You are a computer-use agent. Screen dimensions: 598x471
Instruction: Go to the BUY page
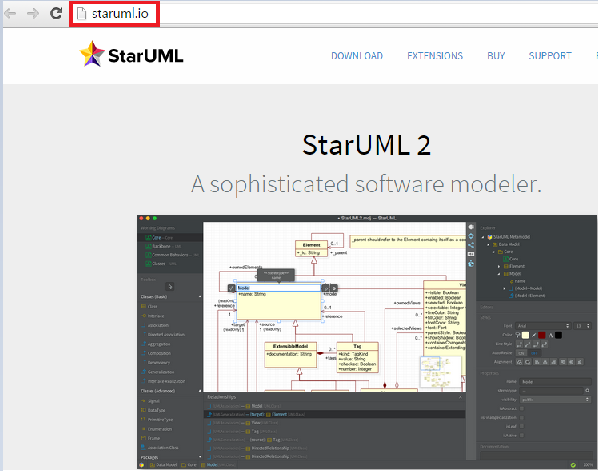496,56
